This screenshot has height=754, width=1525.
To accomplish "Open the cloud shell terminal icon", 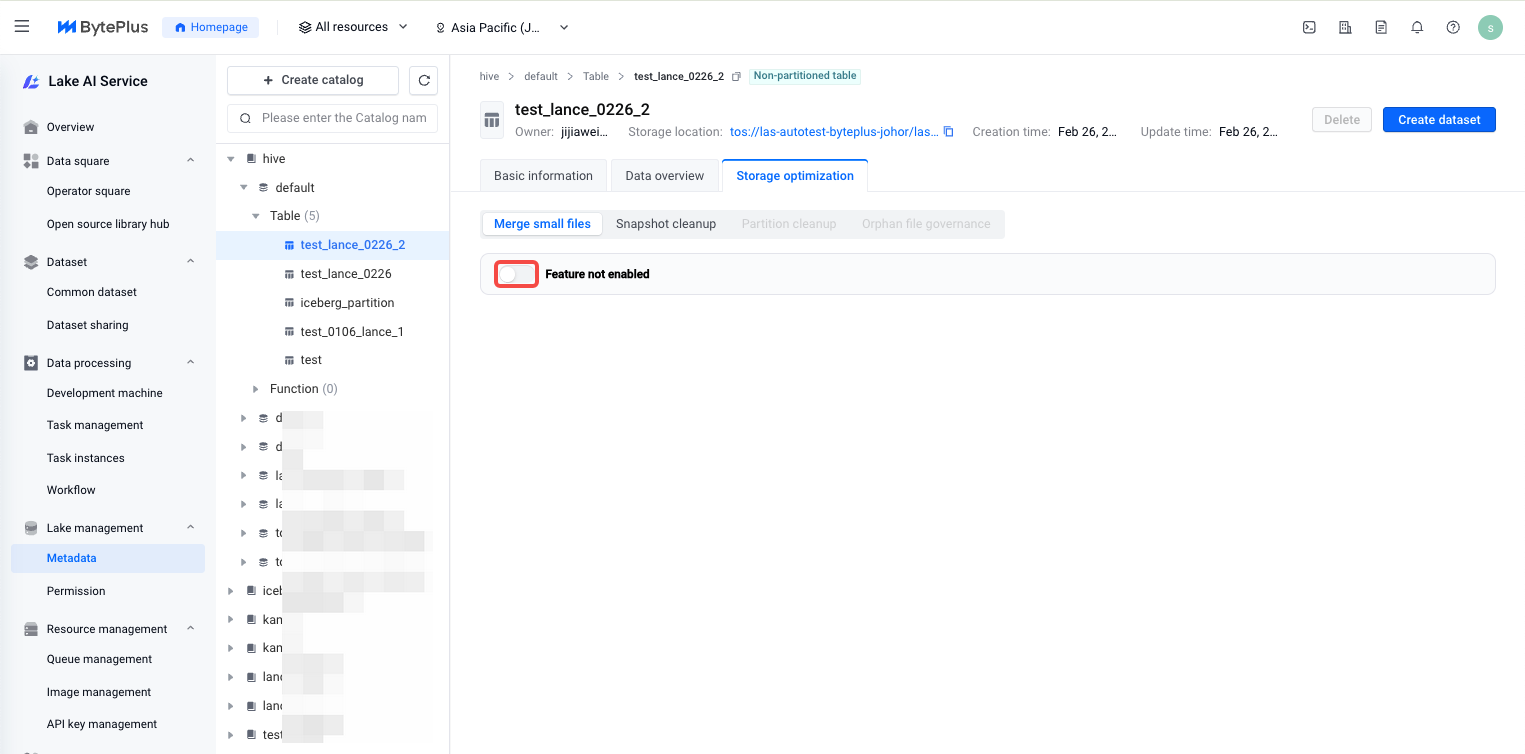I will [1309, 28].
